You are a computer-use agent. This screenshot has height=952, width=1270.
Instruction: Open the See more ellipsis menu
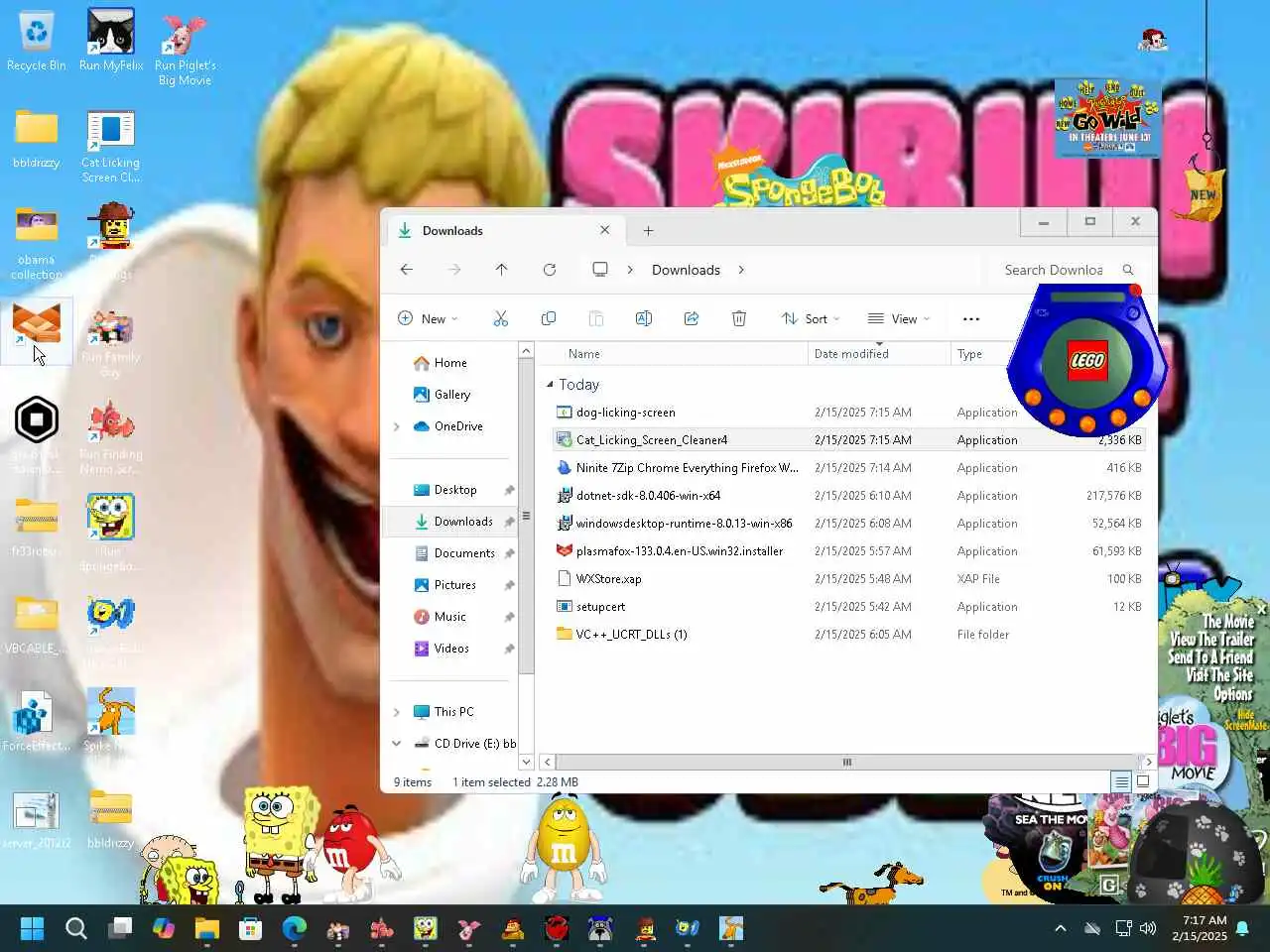(971, 318)
